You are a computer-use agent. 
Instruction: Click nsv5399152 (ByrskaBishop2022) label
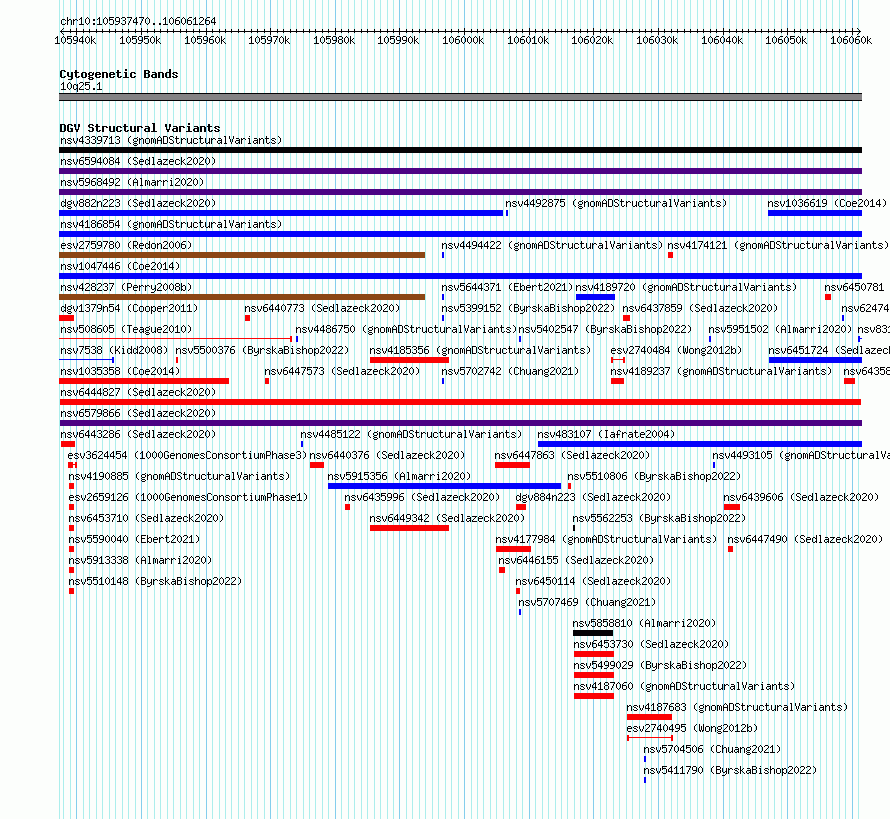click(528, 308)
